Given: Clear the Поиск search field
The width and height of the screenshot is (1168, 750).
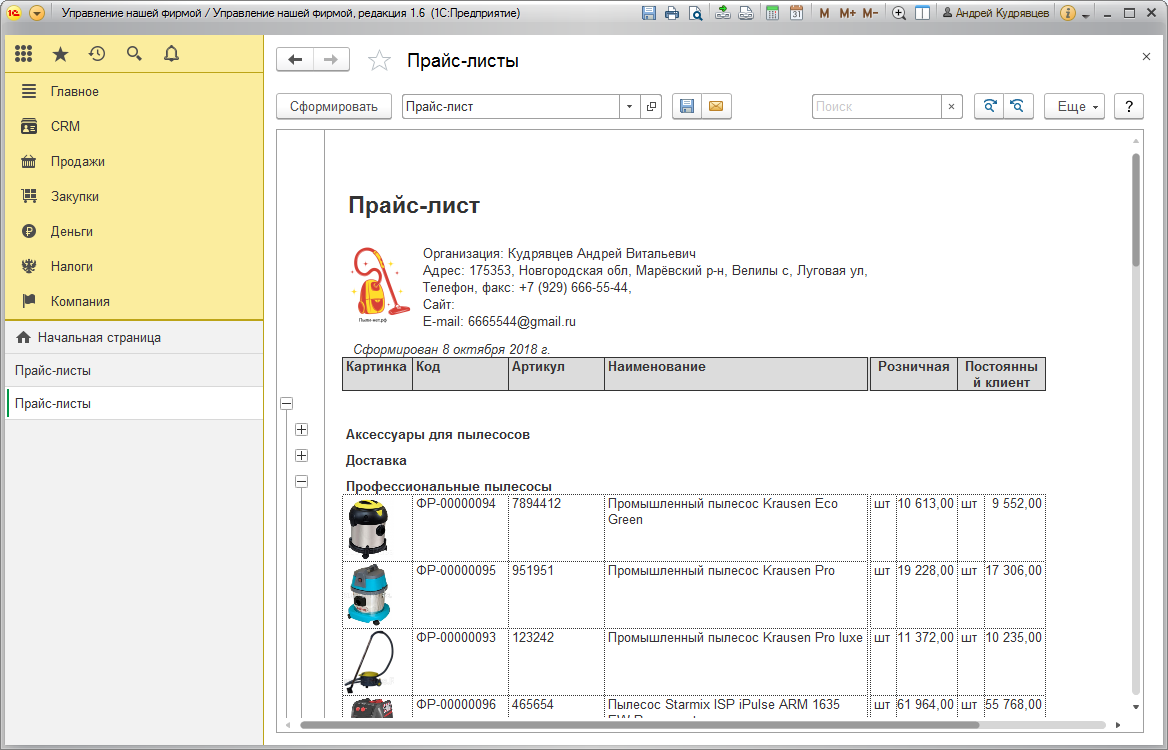Looking at the screenshot, I should click(x=951, y=107).
